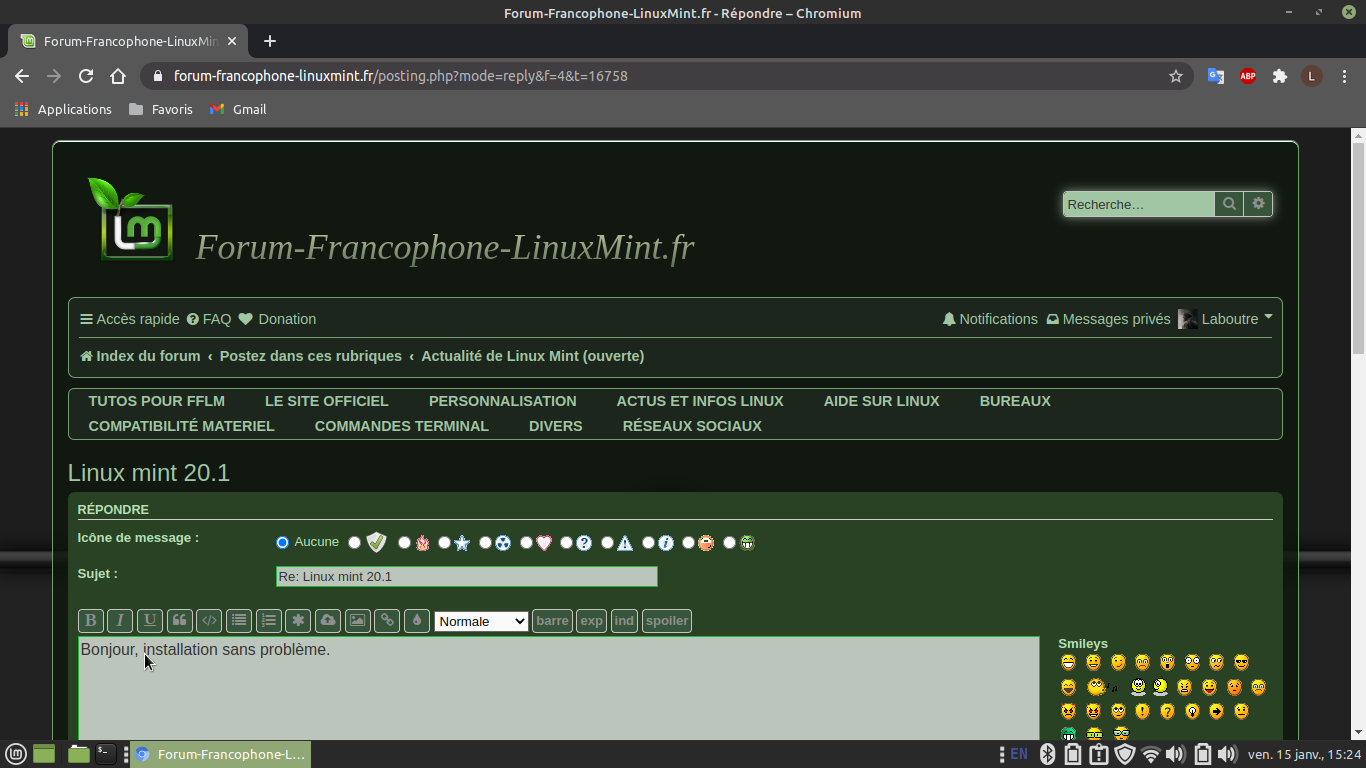Open the 'LE SITE OFFICIEL' menu
The height and width of the screenshot is (768, 1366).
(327, 401)
